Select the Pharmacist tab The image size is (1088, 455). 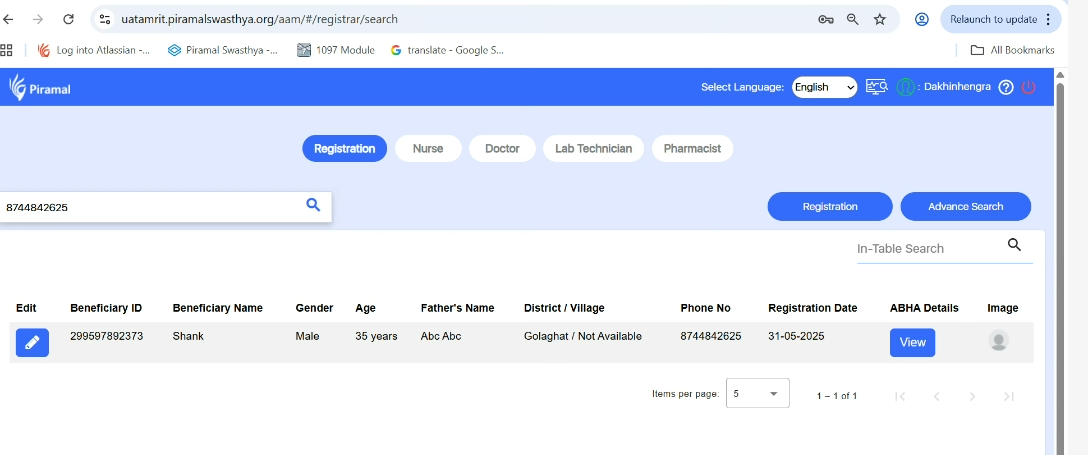[x=692, y=148]
